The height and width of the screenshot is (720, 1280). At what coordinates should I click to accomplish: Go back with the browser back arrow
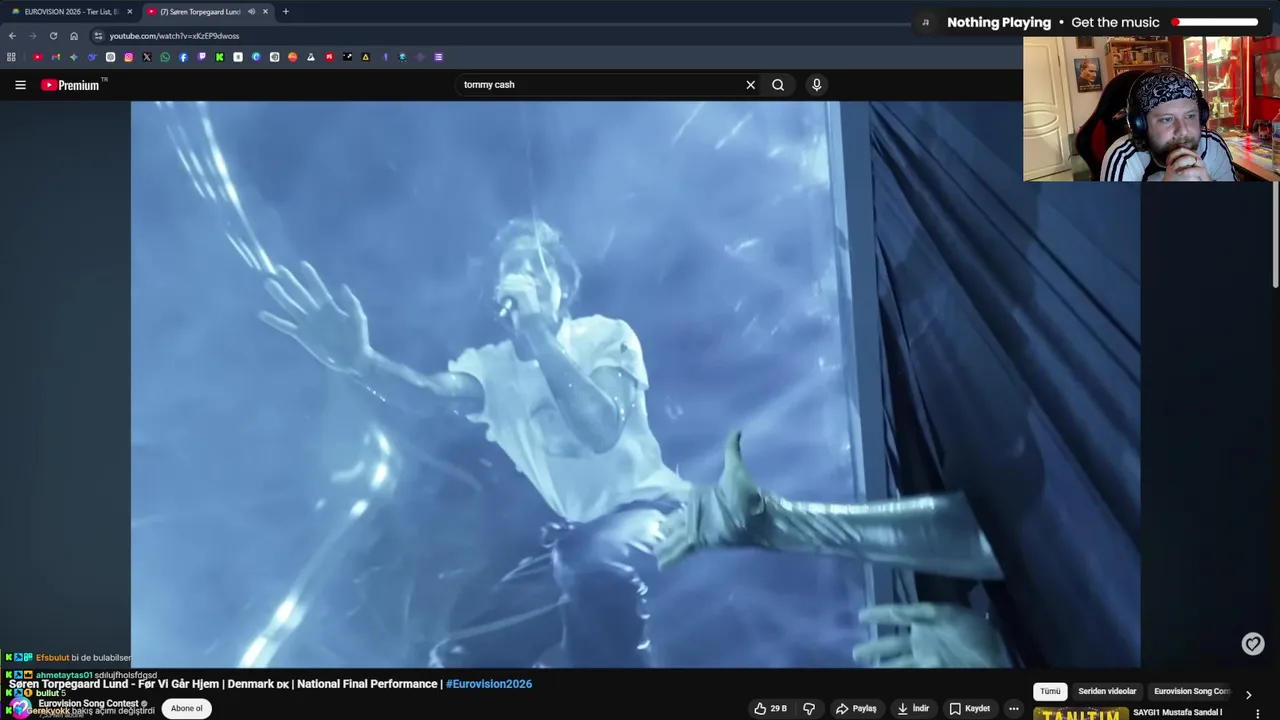tap(12, 36)
